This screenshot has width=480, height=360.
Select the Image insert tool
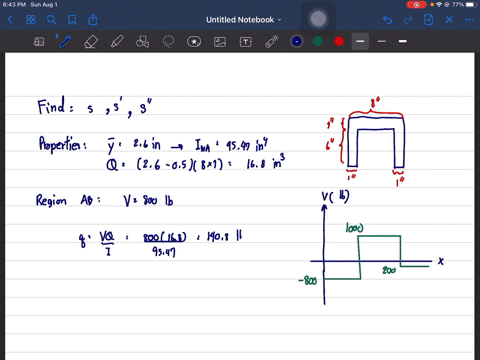[x=220, y=42]
